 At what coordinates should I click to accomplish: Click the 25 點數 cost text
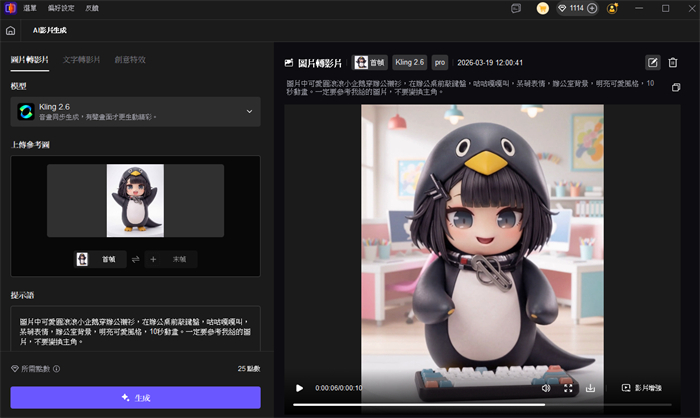coord(249,369)
